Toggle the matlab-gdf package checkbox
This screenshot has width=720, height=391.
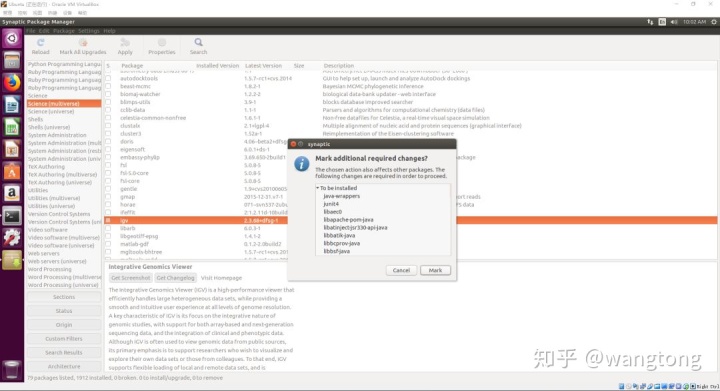108,244
